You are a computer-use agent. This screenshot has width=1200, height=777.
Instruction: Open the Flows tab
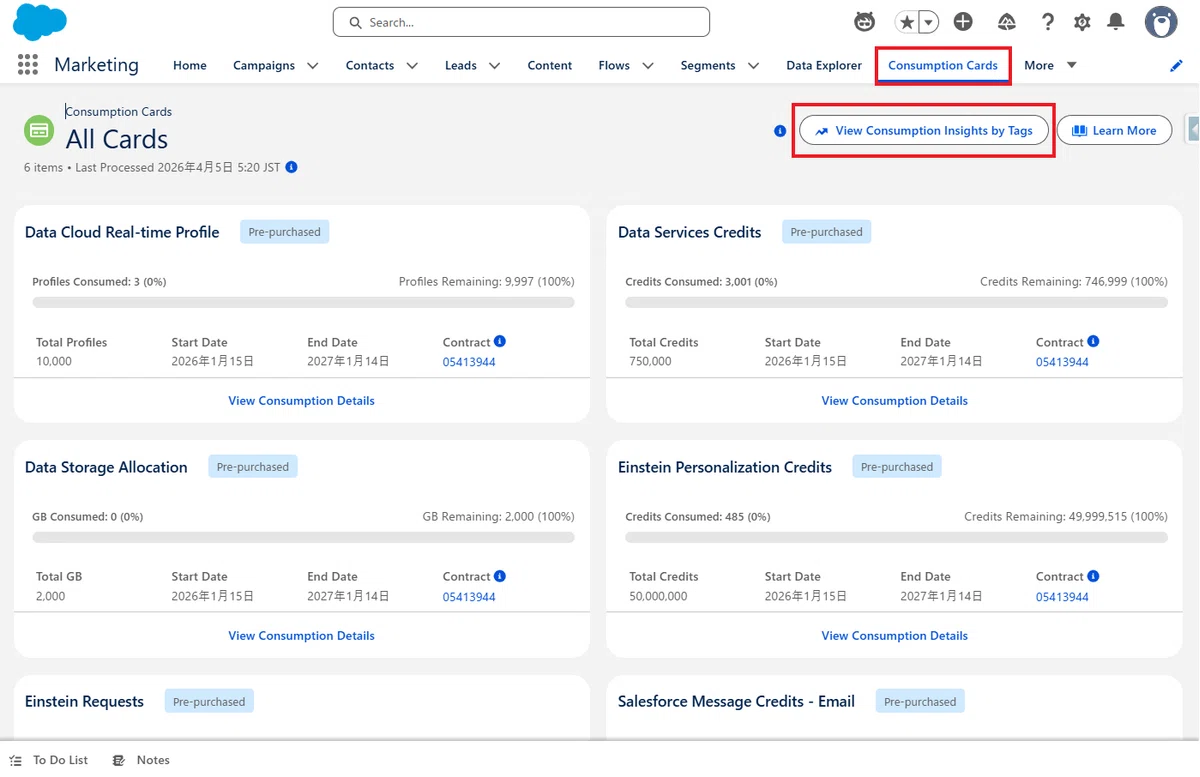pos(614,66)
